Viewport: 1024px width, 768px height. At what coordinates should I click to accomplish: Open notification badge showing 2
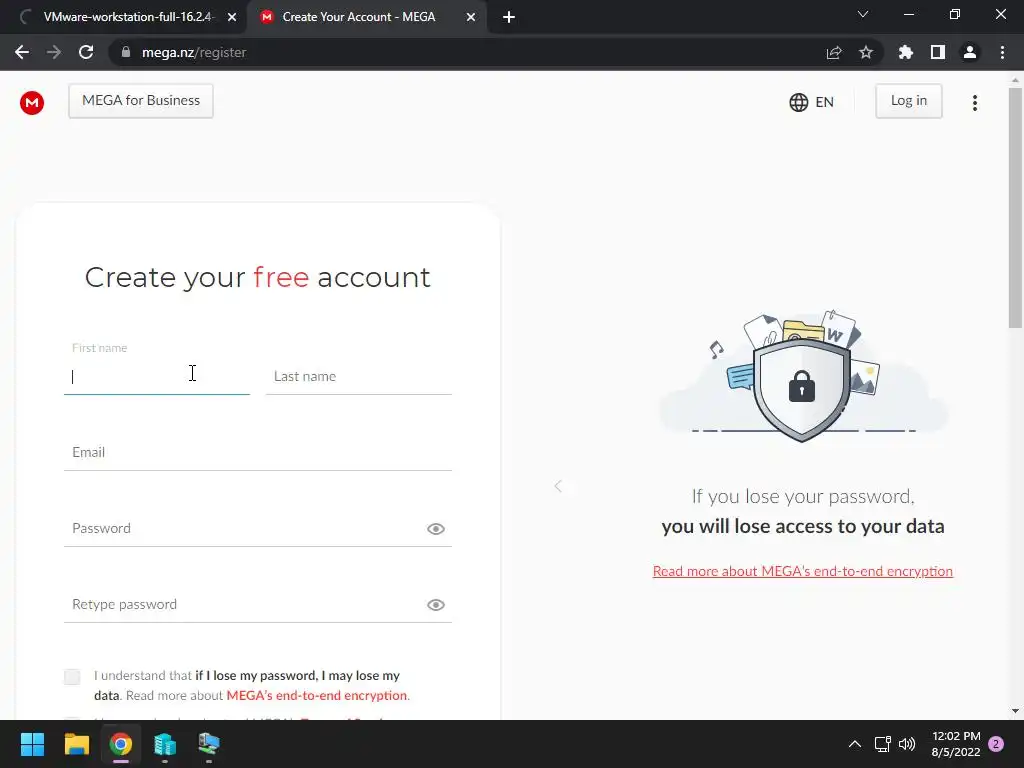coord(996,744)
